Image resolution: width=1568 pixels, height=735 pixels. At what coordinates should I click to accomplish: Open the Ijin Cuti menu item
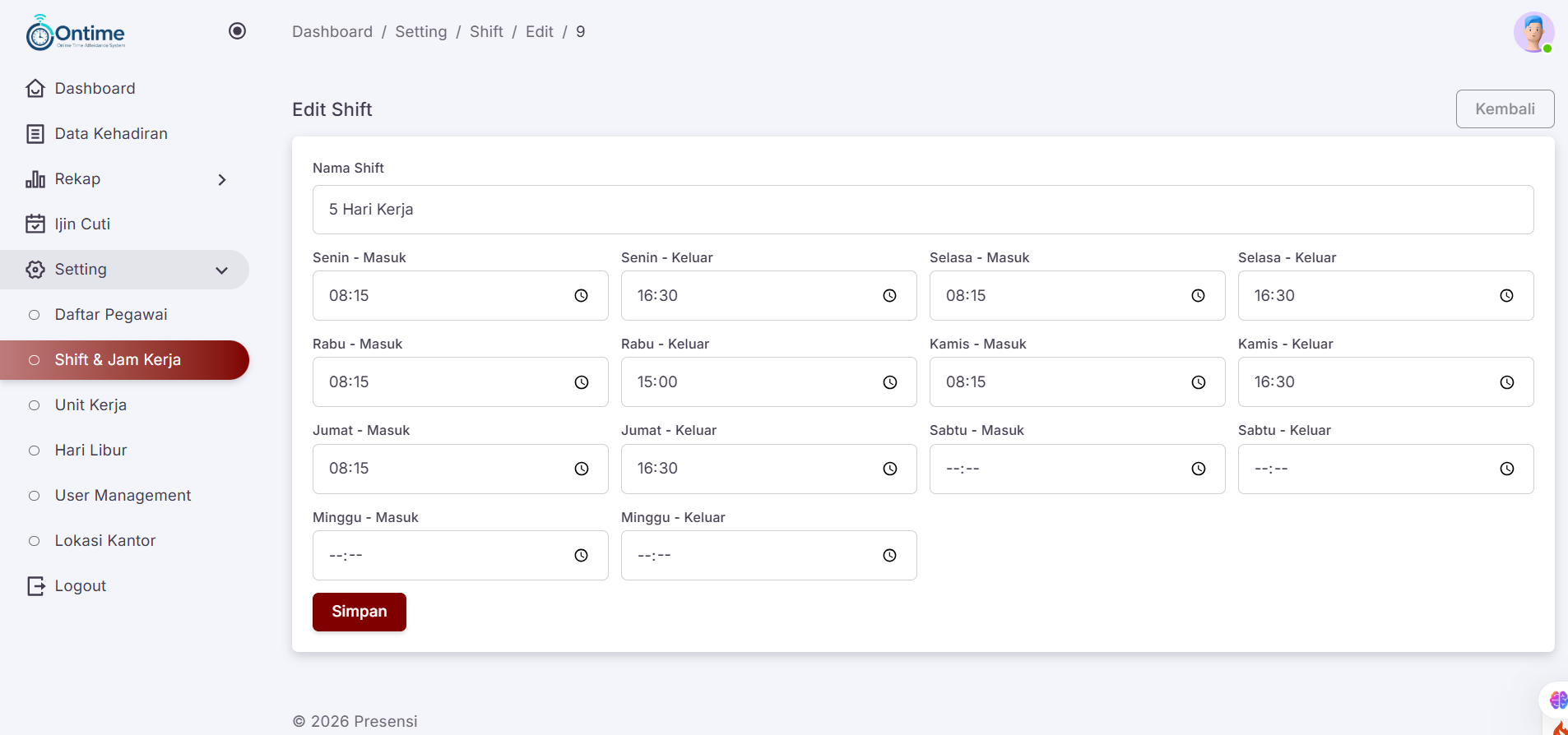tap(82, 224)
